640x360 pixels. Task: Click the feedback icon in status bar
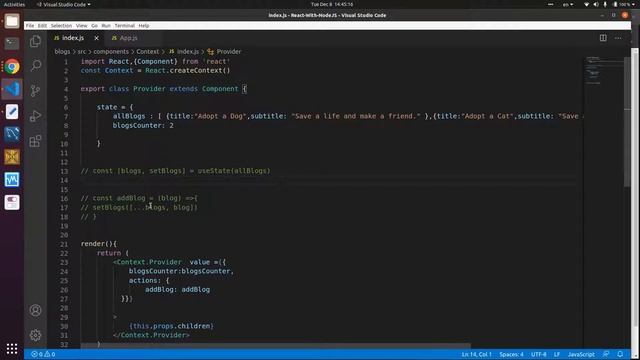coord(606,354)
